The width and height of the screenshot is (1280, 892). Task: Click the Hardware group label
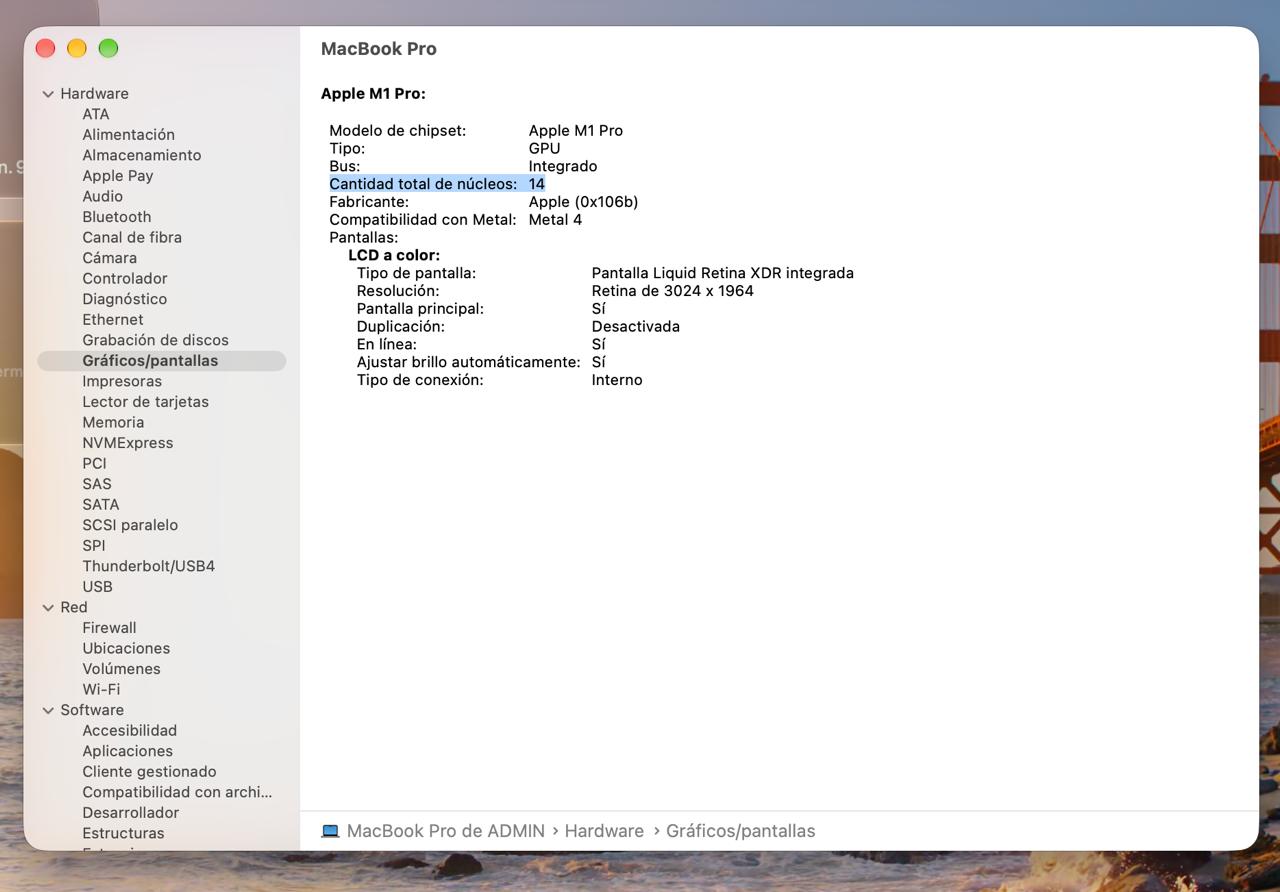[94, 94]
